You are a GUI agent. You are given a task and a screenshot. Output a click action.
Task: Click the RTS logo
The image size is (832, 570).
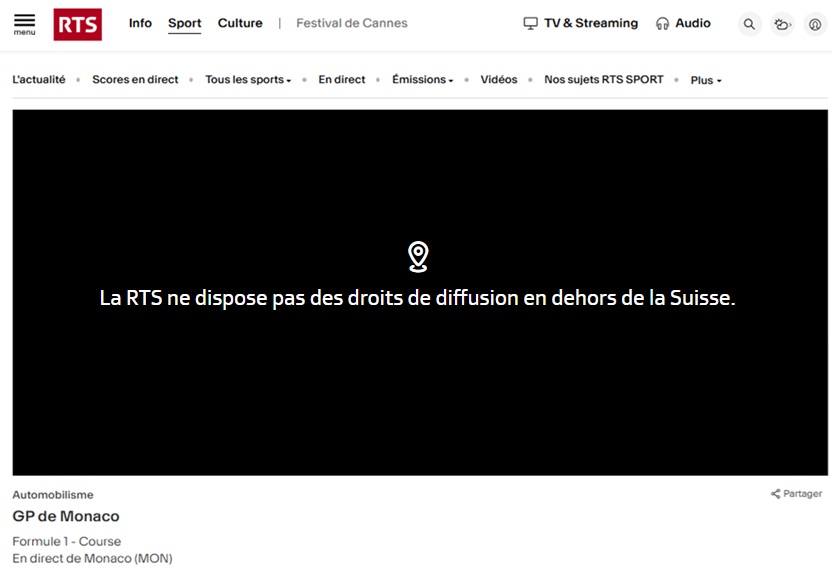(x=77, y=24)
